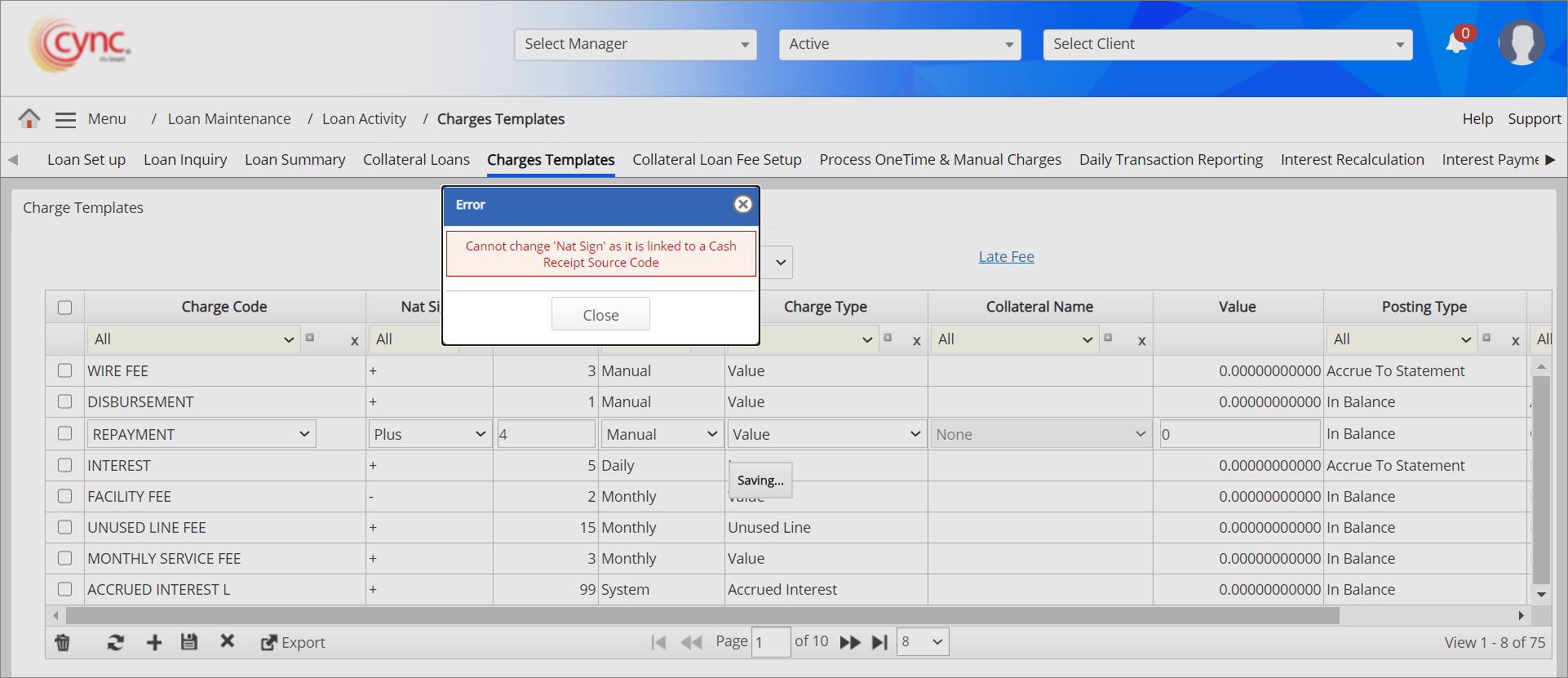Click the user profile avatar
1568x678 pixels.
[1521, 43]
